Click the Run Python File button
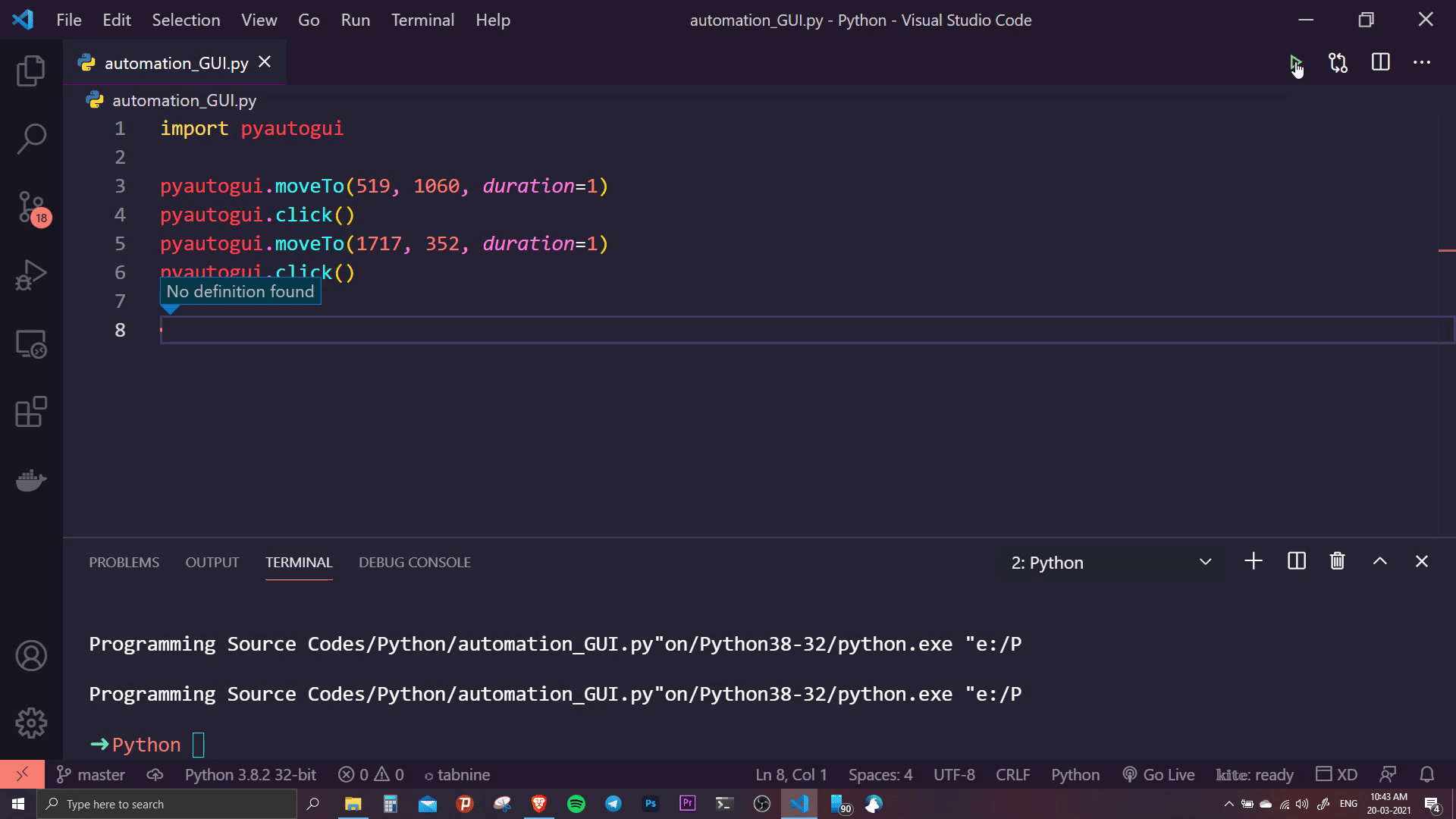The width and height of the screenshot is (1456, 819). (1295, 63)
